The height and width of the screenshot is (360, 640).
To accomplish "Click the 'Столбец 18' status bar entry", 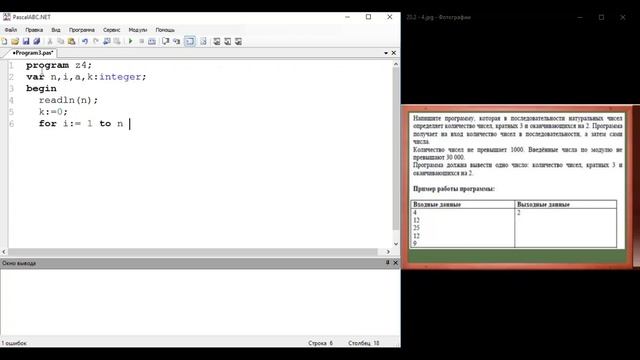I will point(364,343).
